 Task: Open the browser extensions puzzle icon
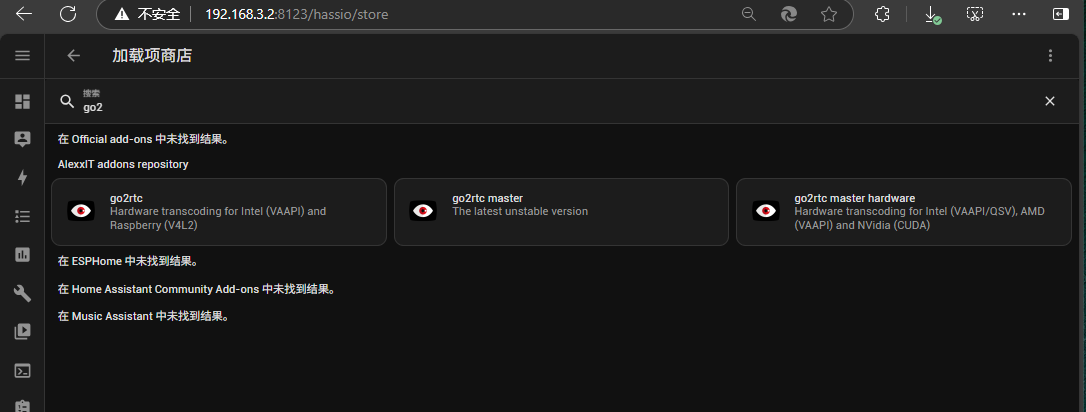882,14
